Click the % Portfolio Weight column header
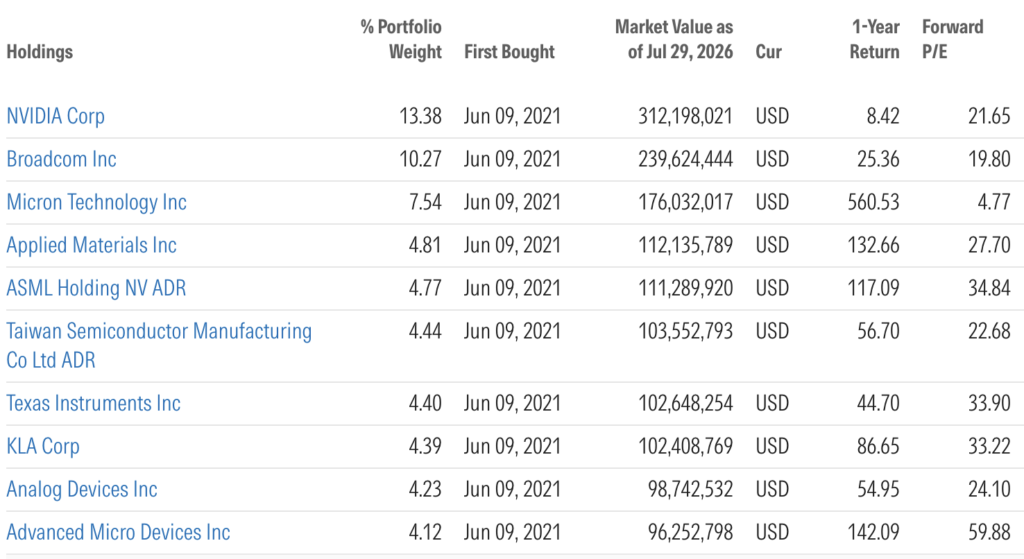The width and height of the screenshot is (1024, 559). (x=401, y=39)
